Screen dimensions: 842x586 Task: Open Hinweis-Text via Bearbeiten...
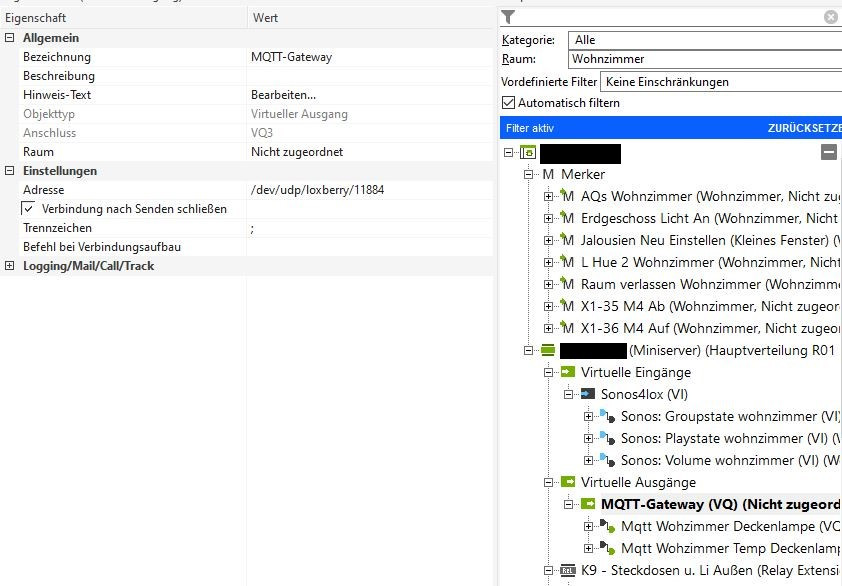click(284, 95)
